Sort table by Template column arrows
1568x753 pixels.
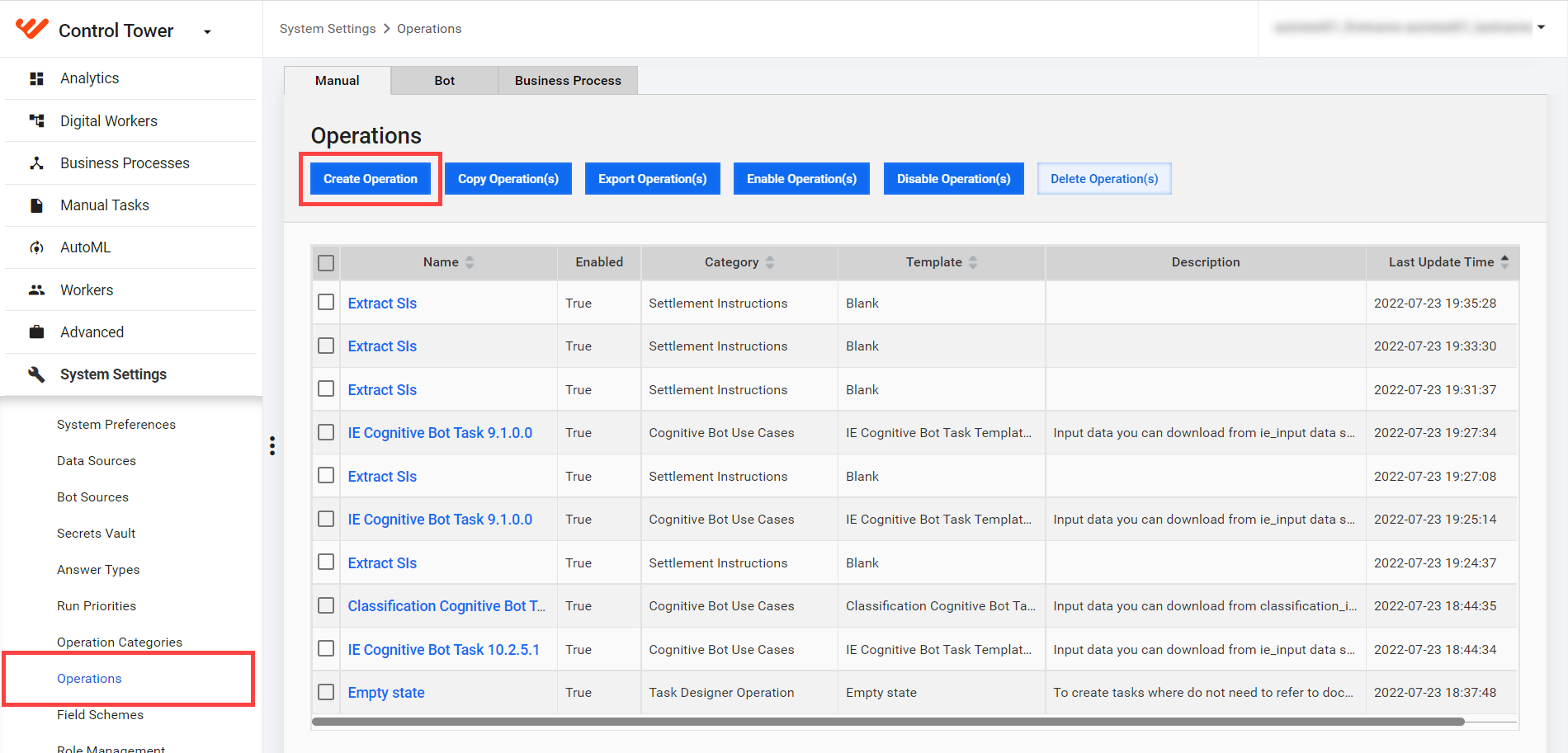(973, 262)
